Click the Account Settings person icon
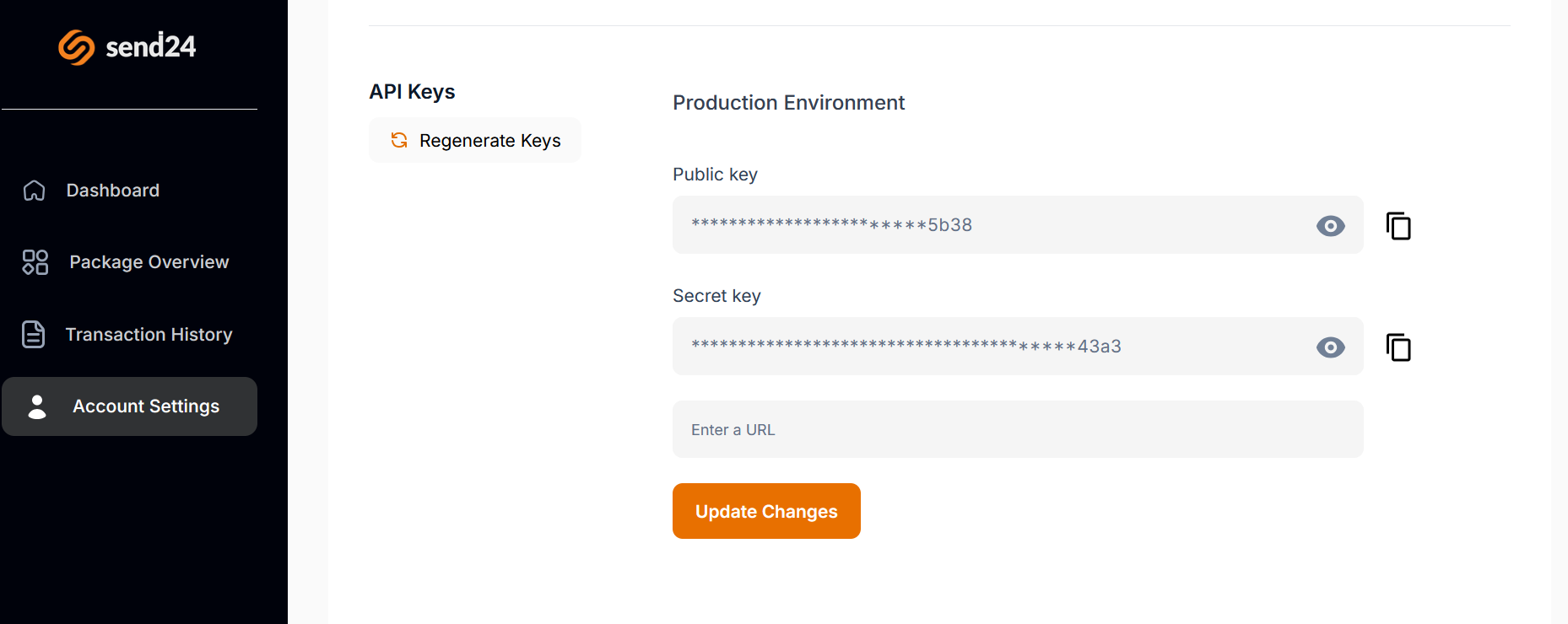Screen dimensions: 1568x624 (x=36, y=406)
